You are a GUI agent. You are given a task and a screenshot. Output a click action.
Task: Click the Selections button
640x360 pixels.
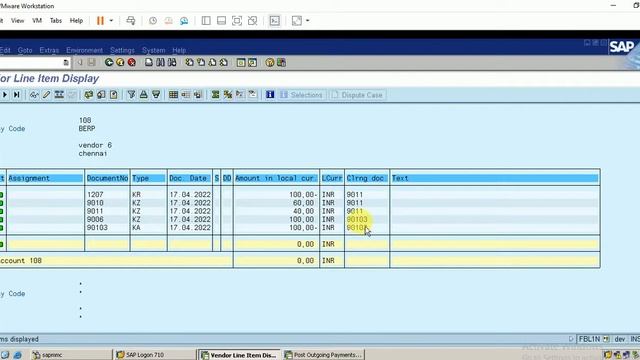(301, 95)
